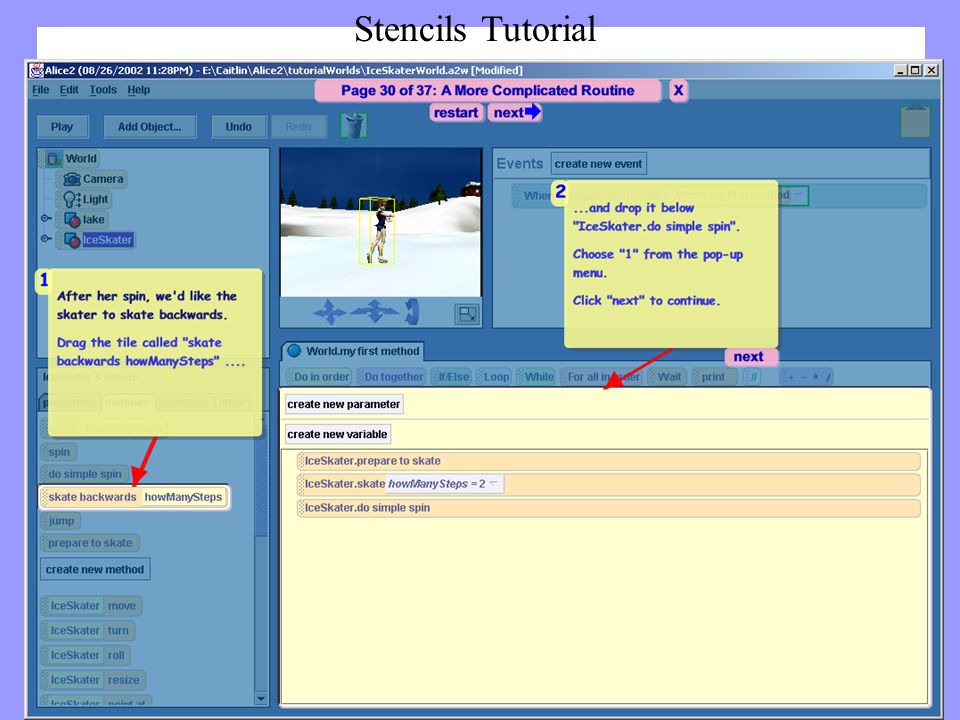Click the Wait tile
The height and width of the screenshot is (720, 960).
[667, 377]
